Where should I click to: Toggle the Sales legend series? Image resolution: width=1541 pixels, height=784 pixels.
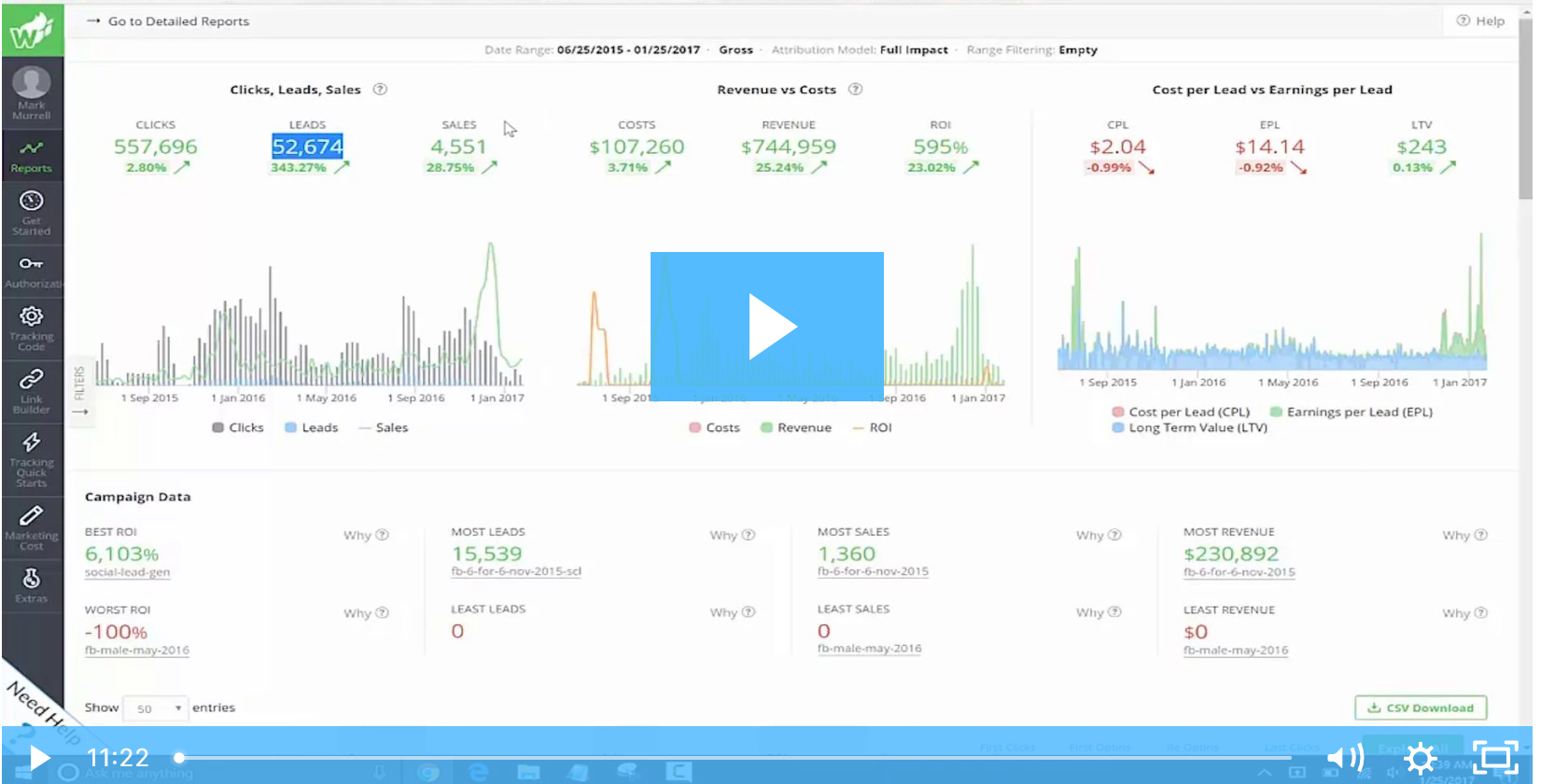(384, 427)
